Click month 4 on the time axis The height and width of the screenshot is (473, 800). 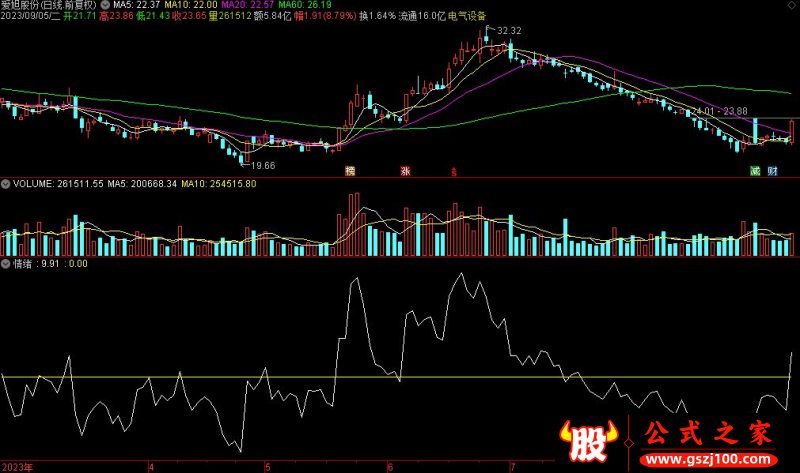click(x=152, y=467)
